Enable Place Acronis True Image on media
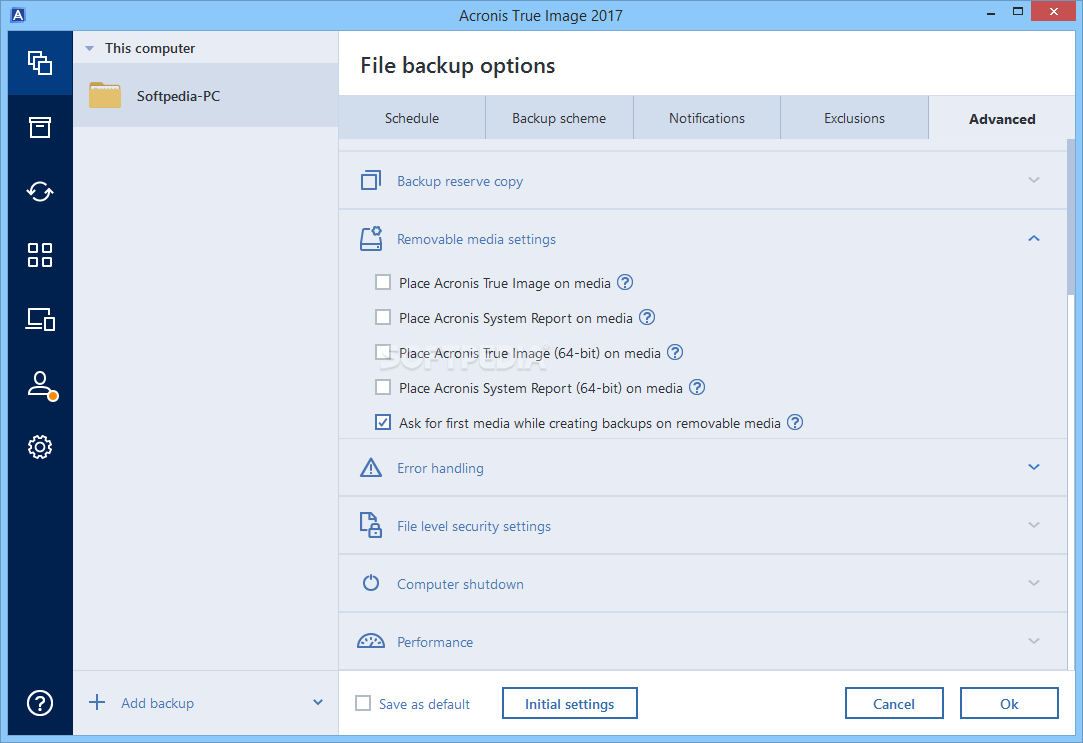This screenshot has width=1083, height=743. [x=383, y=282]
